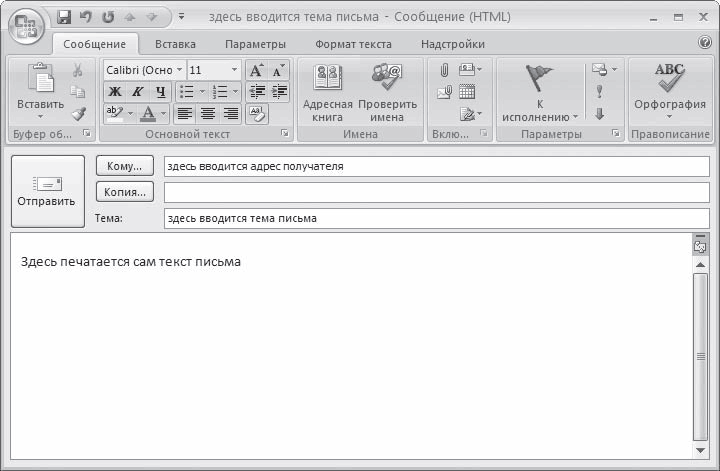Open the Параметры group dialog launcher
720x471 pixels.
[x=615, y=133]
